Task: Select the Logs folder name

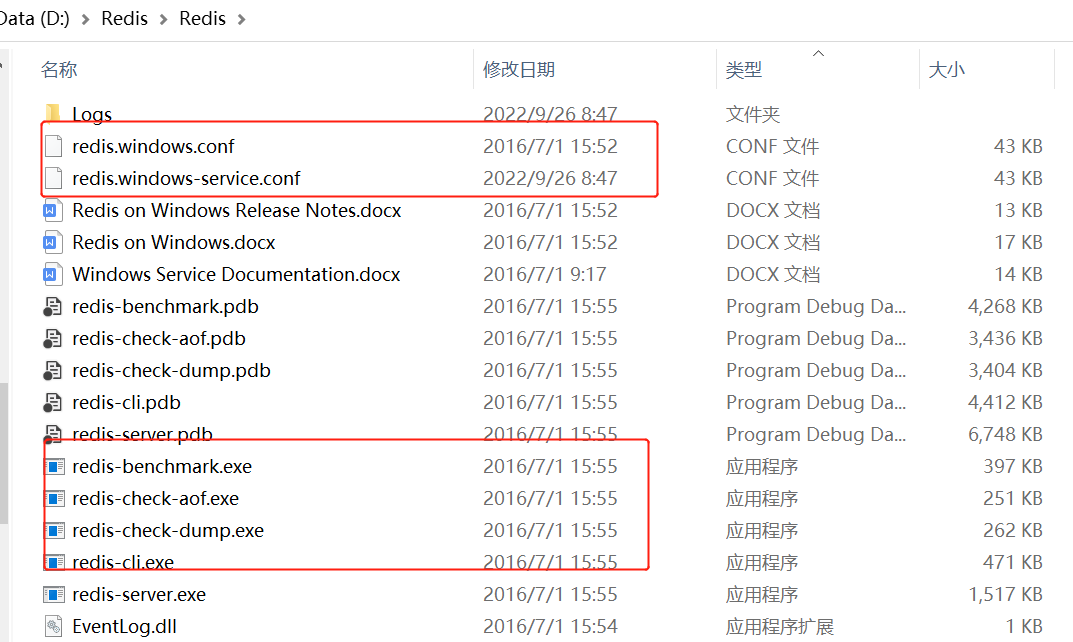Action: click(x=92, y=114)
